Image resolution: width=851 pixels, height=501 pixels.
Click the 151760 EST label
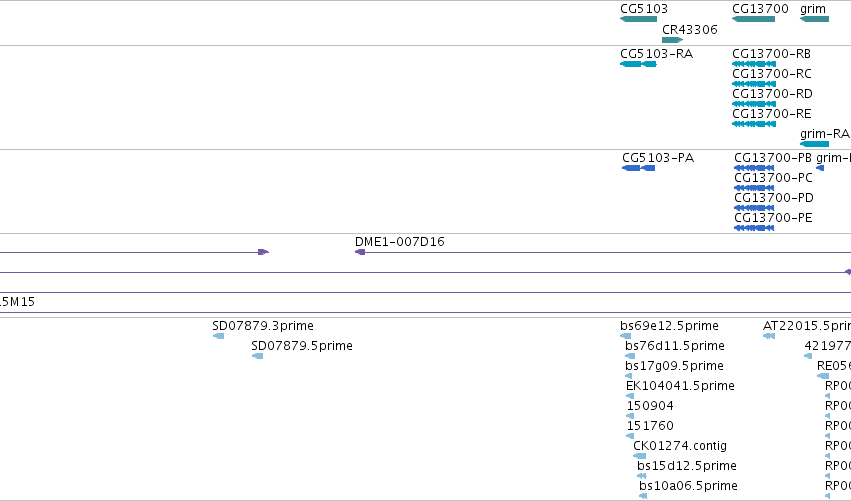pos(650,426)
